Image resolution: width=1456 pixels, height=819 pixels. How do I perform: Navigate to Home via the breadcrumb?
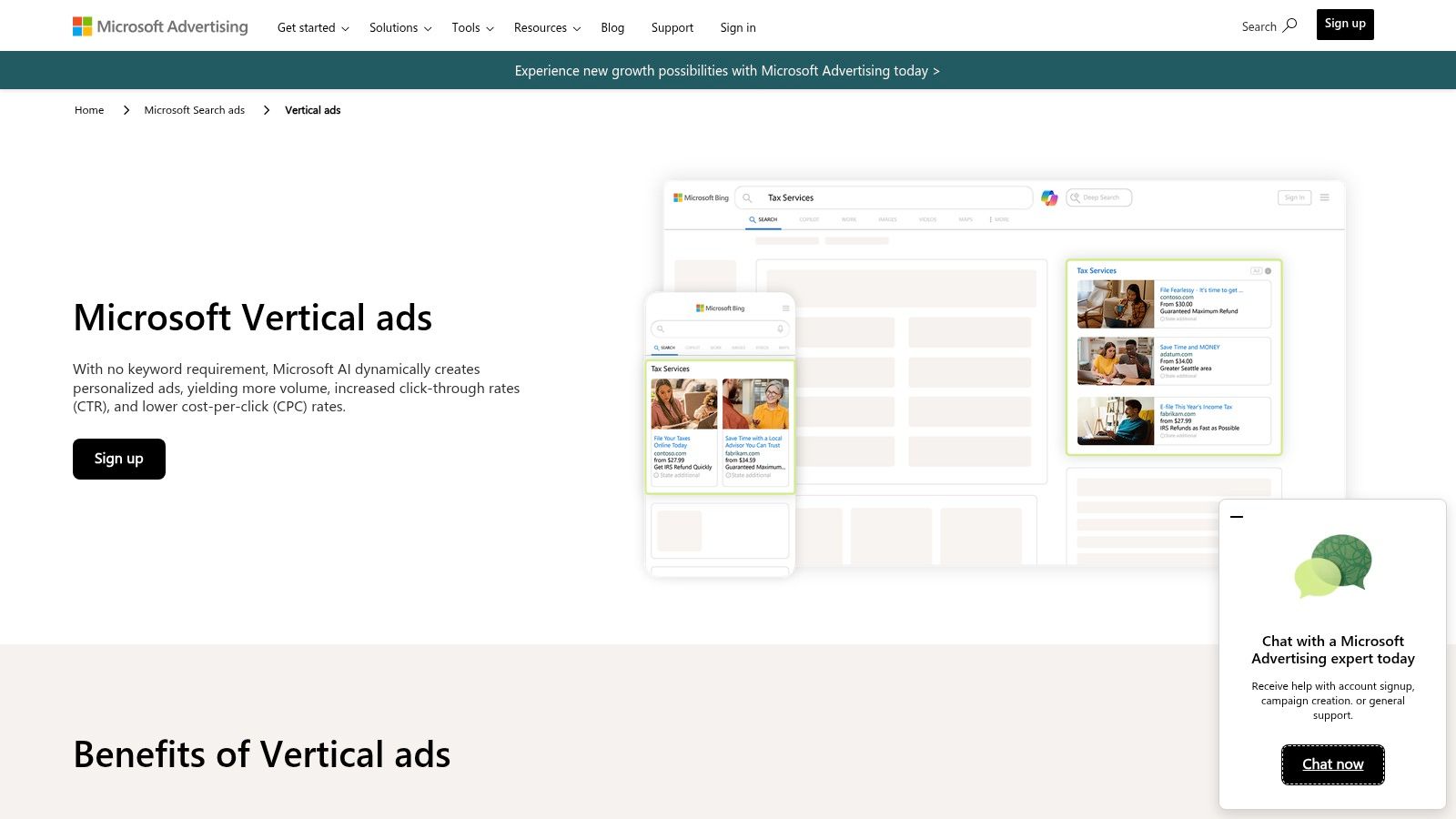tap(88, 109)
